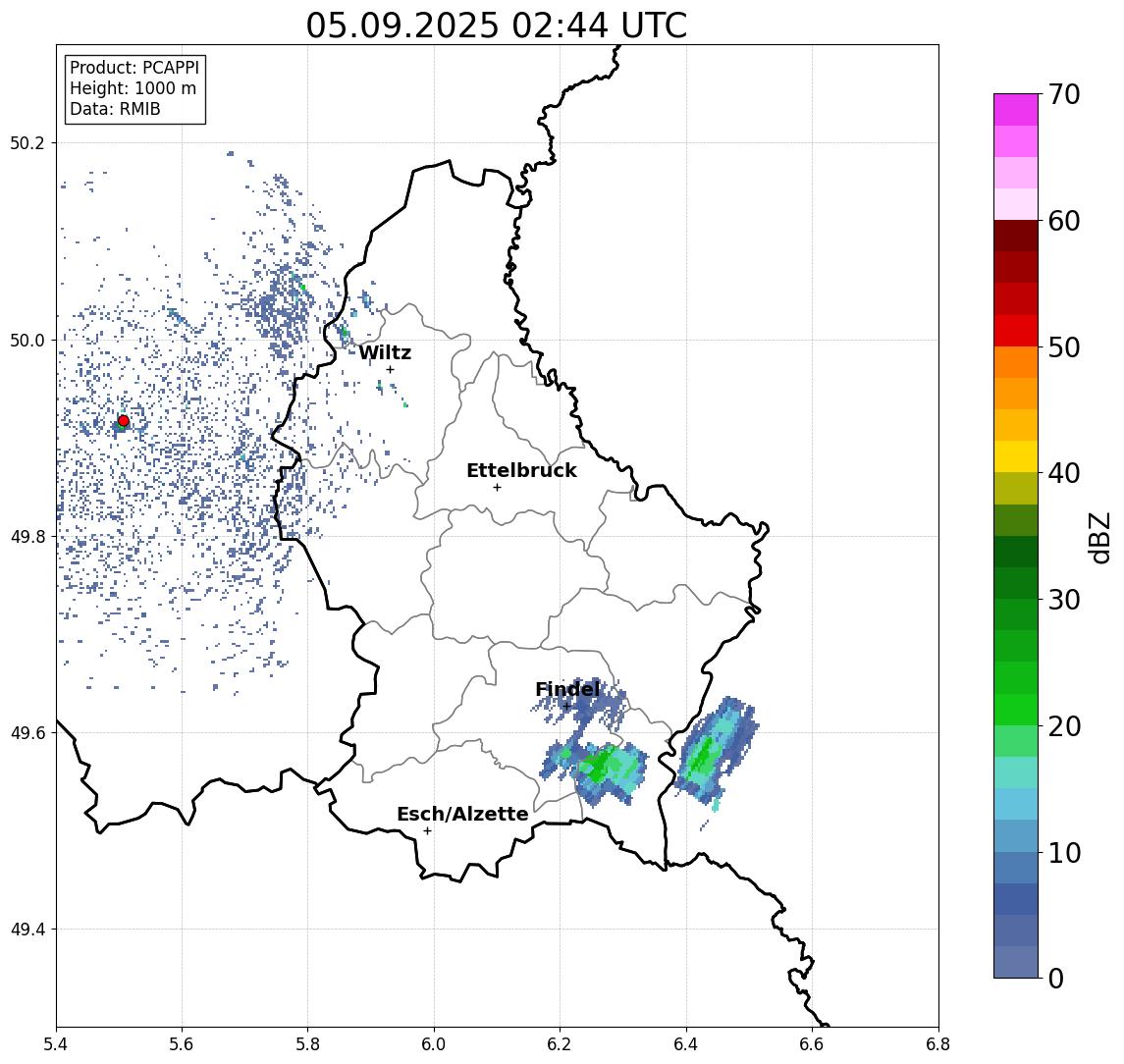The width and height of the screenshot is (1124, 1064).
Task: Click the colorbar tick label 70
Action: coord(1064,94)
